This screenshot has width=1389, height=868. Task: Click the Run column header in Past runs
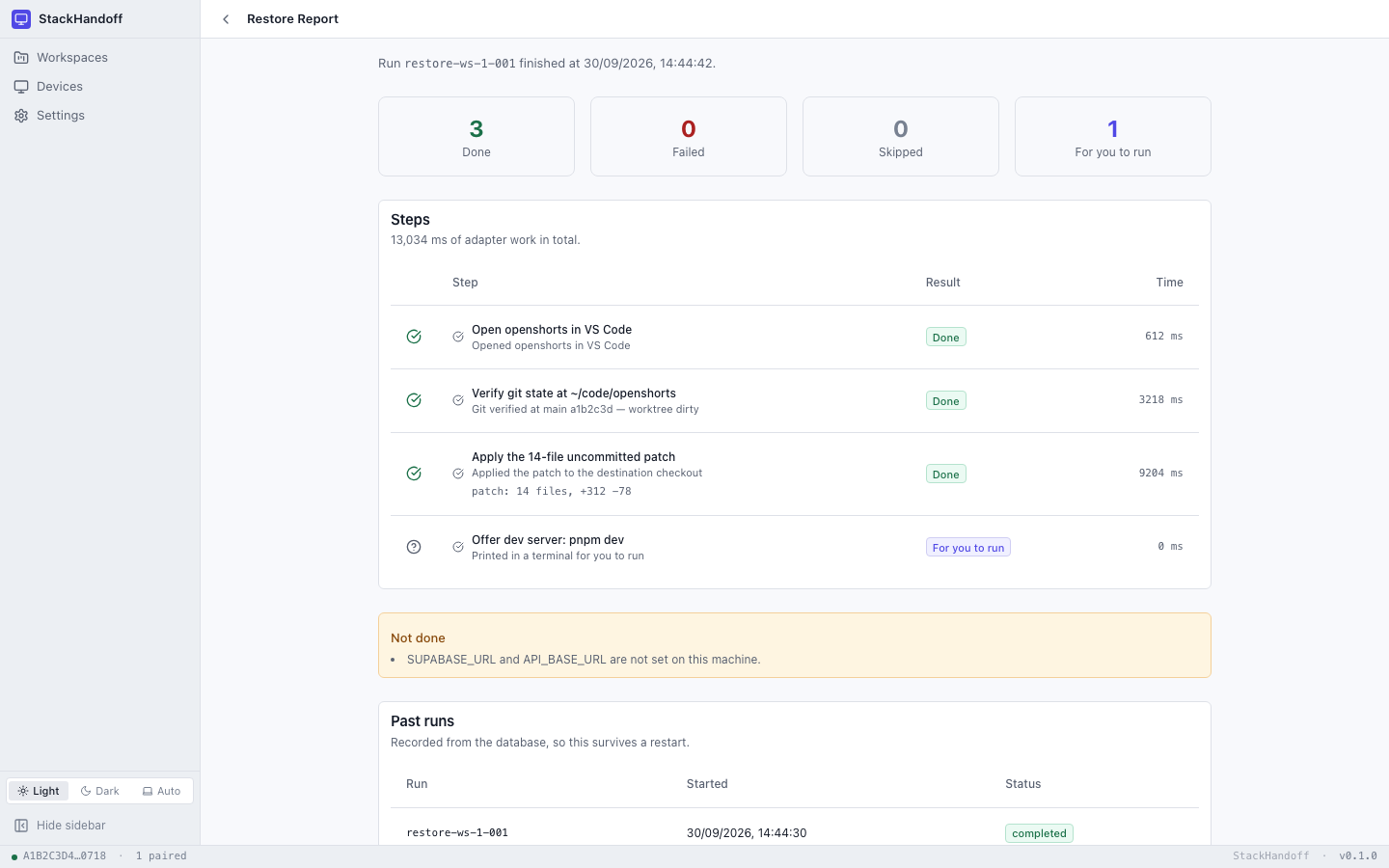pyautogui.click(x=417, y=784)
